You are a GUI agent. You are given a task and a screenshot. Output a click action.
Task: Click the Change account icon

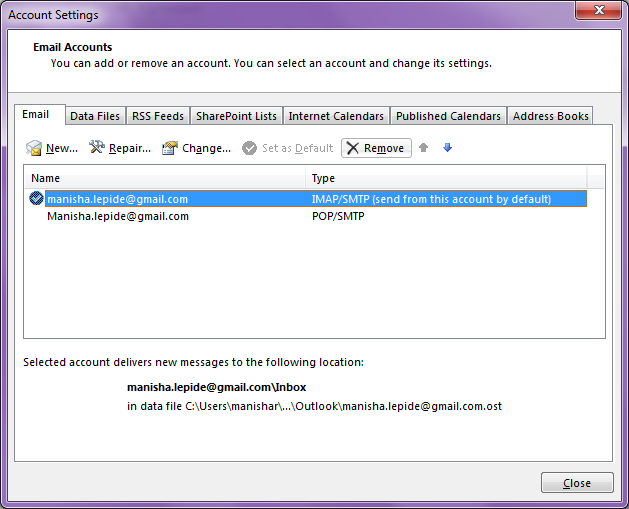coord(170,148)
